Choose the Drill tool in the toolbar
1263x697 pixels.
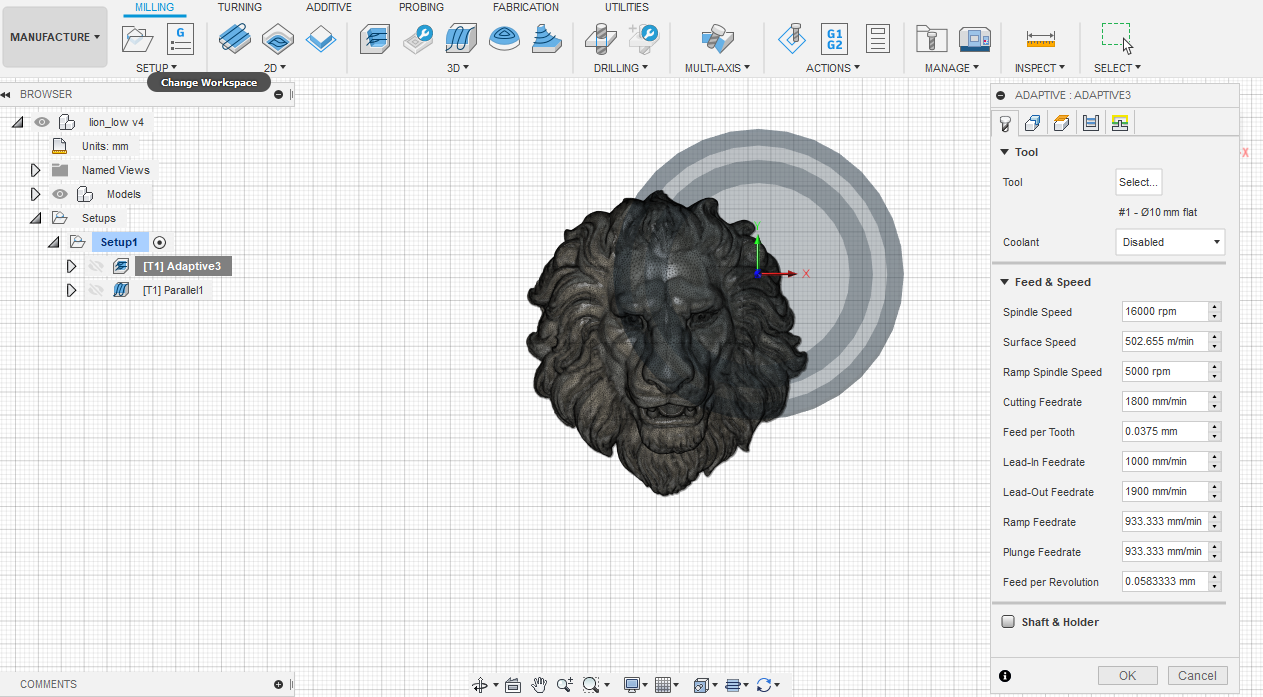tap(600, 39)
